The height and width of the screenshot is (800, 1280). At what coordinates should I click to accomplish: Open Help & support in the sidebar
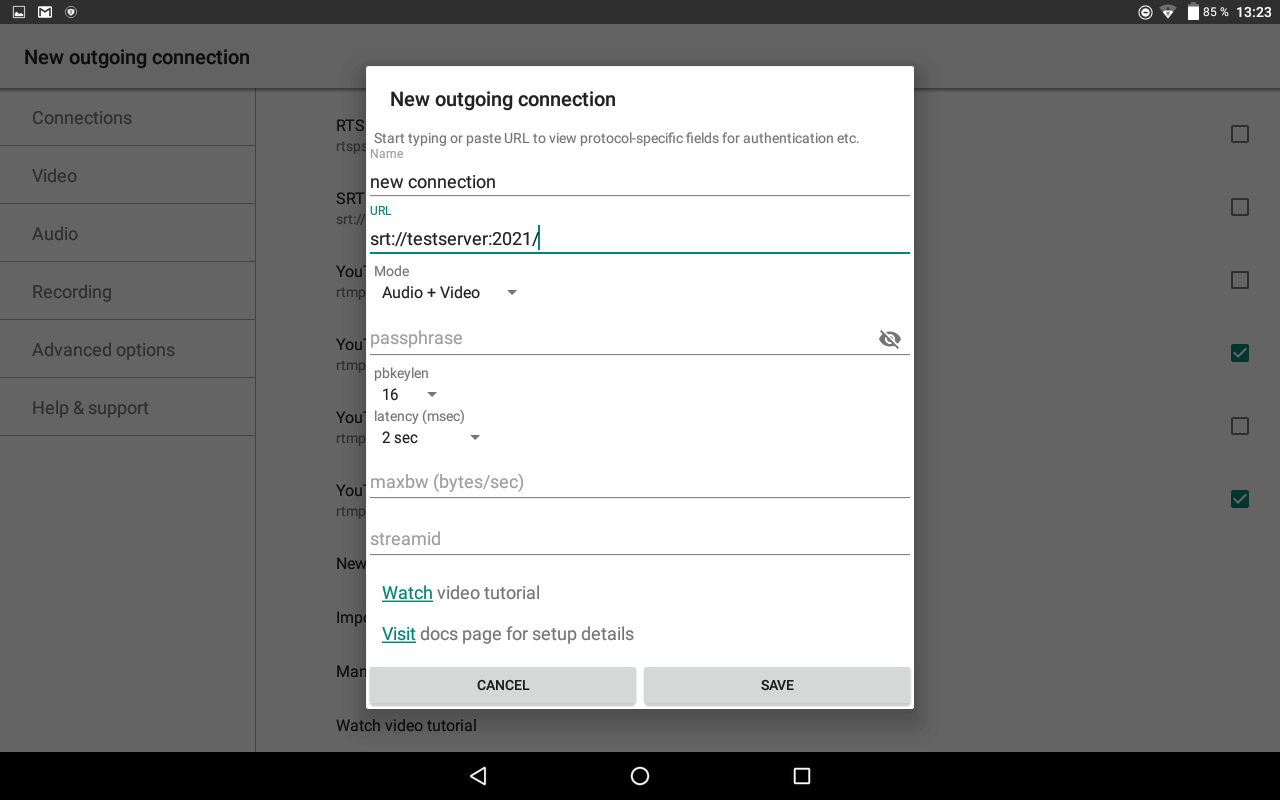tap(128, 407)
